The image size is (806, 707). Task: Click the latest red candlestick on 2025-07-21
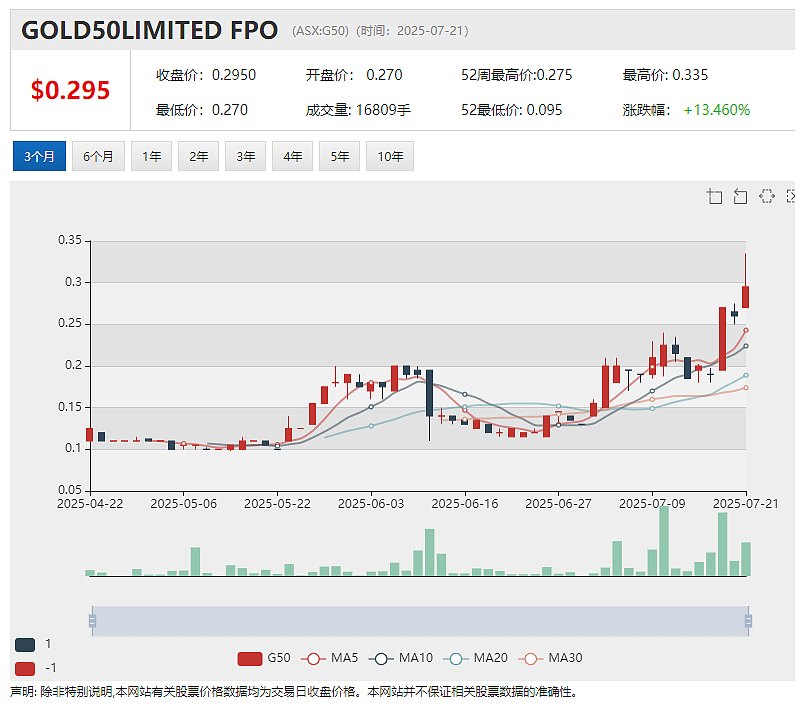(x=745, y=297)
